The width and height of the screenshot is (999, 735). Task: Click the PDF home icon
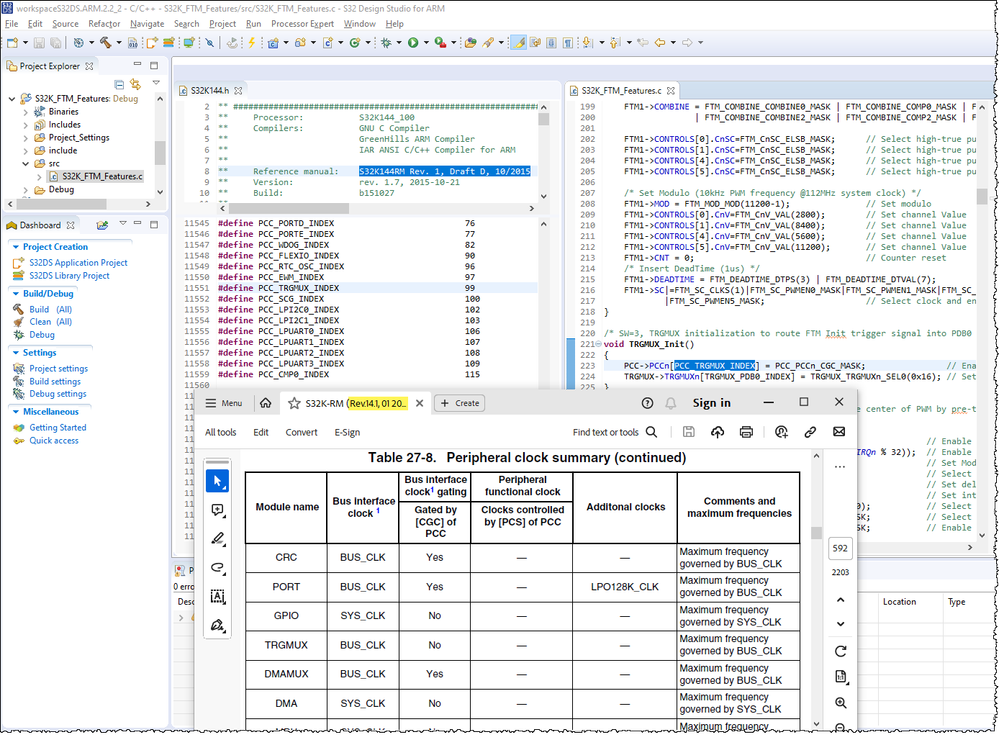coord(265,403)
